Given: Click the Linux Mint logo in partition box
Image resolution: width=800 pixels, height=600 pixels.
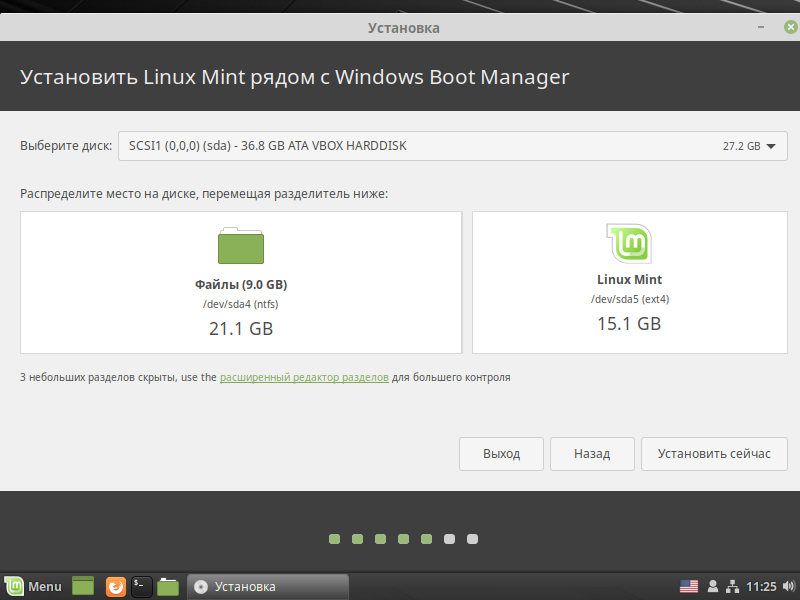Looking at the screenshot, I should [629, 243].
